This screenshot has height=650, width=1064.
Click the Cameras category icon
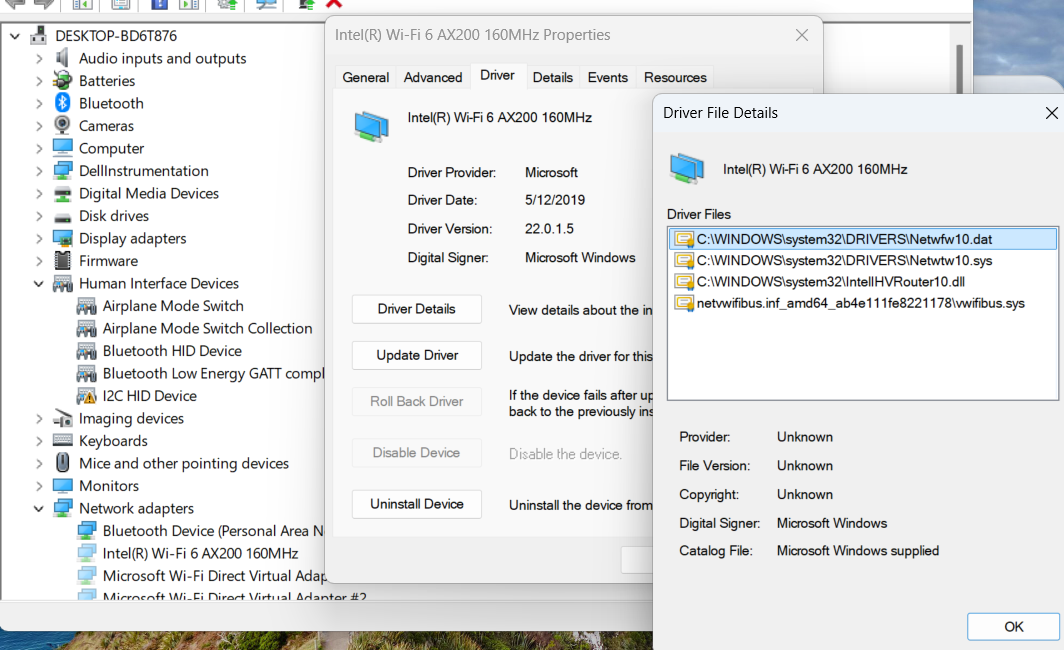pos(62,126)
